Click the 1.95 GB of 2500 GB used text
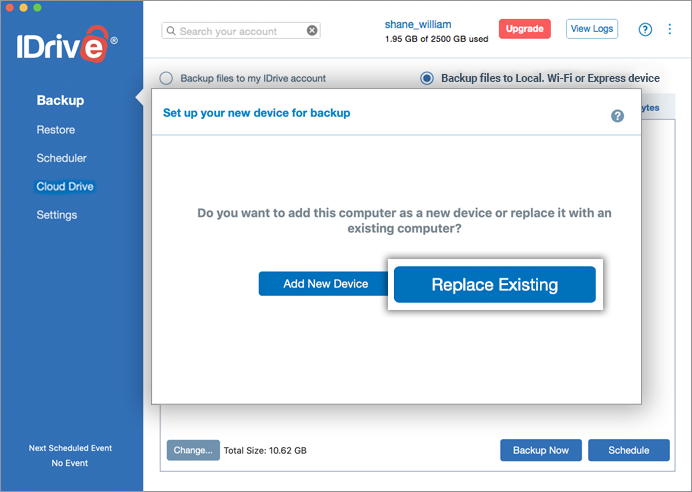Viewport: 692px width, 492px height. pos(436,39)
